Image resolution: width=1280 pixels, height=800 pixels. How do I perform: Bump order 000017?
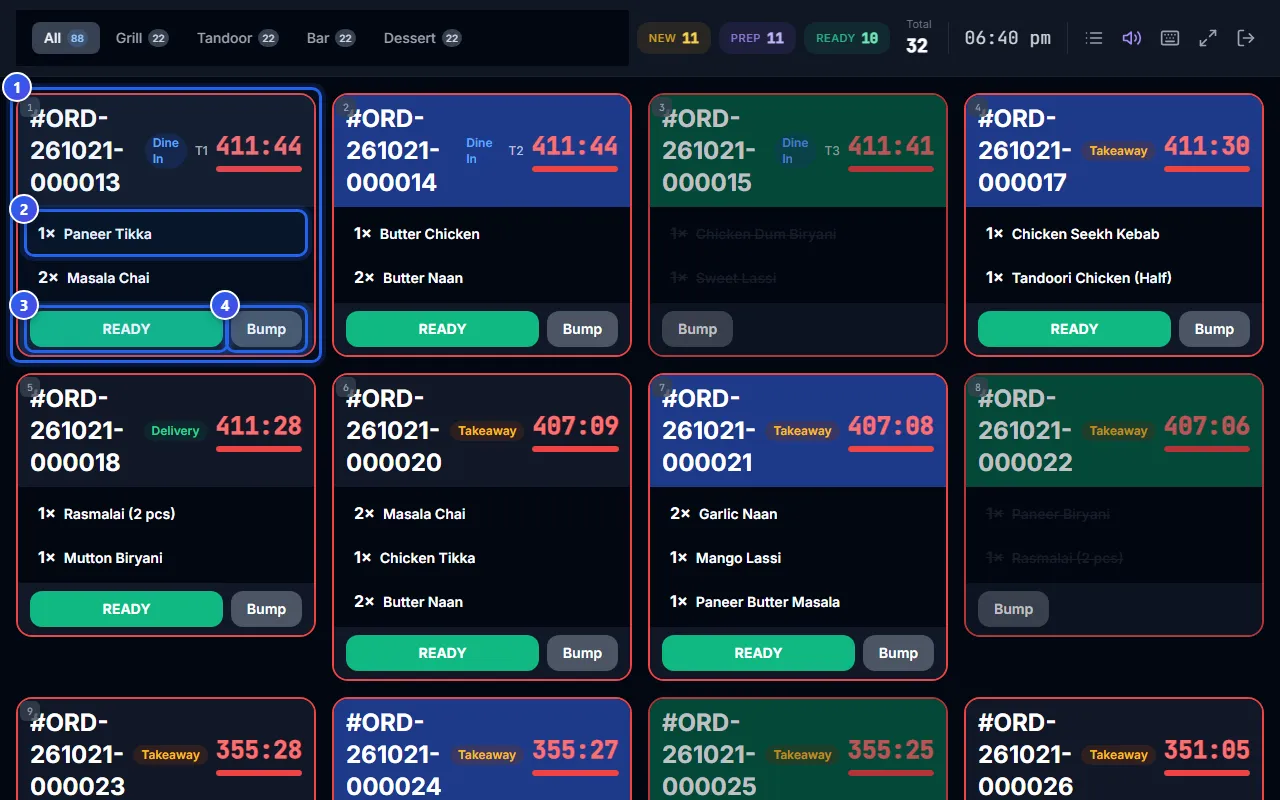1214,329
